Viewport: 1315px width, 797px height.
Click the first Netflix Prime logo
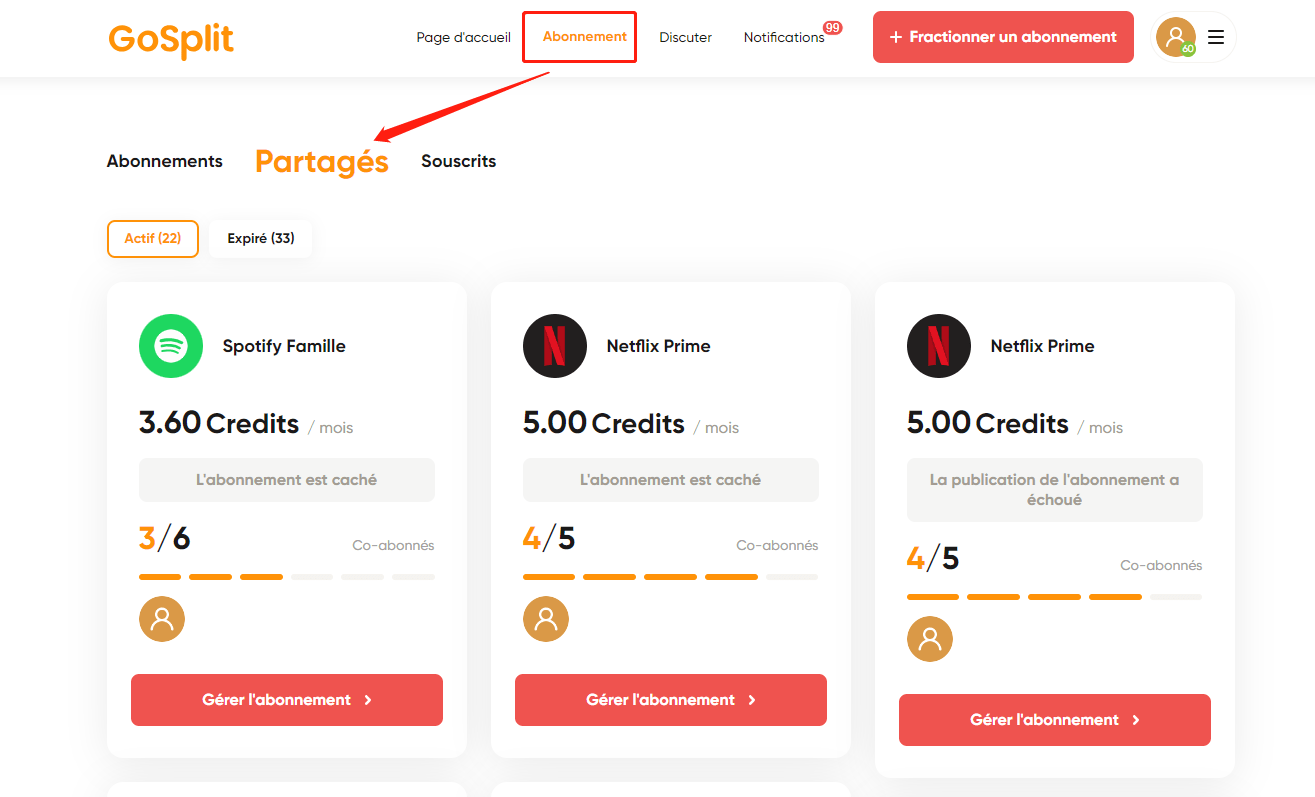click(x=555, y=346)
